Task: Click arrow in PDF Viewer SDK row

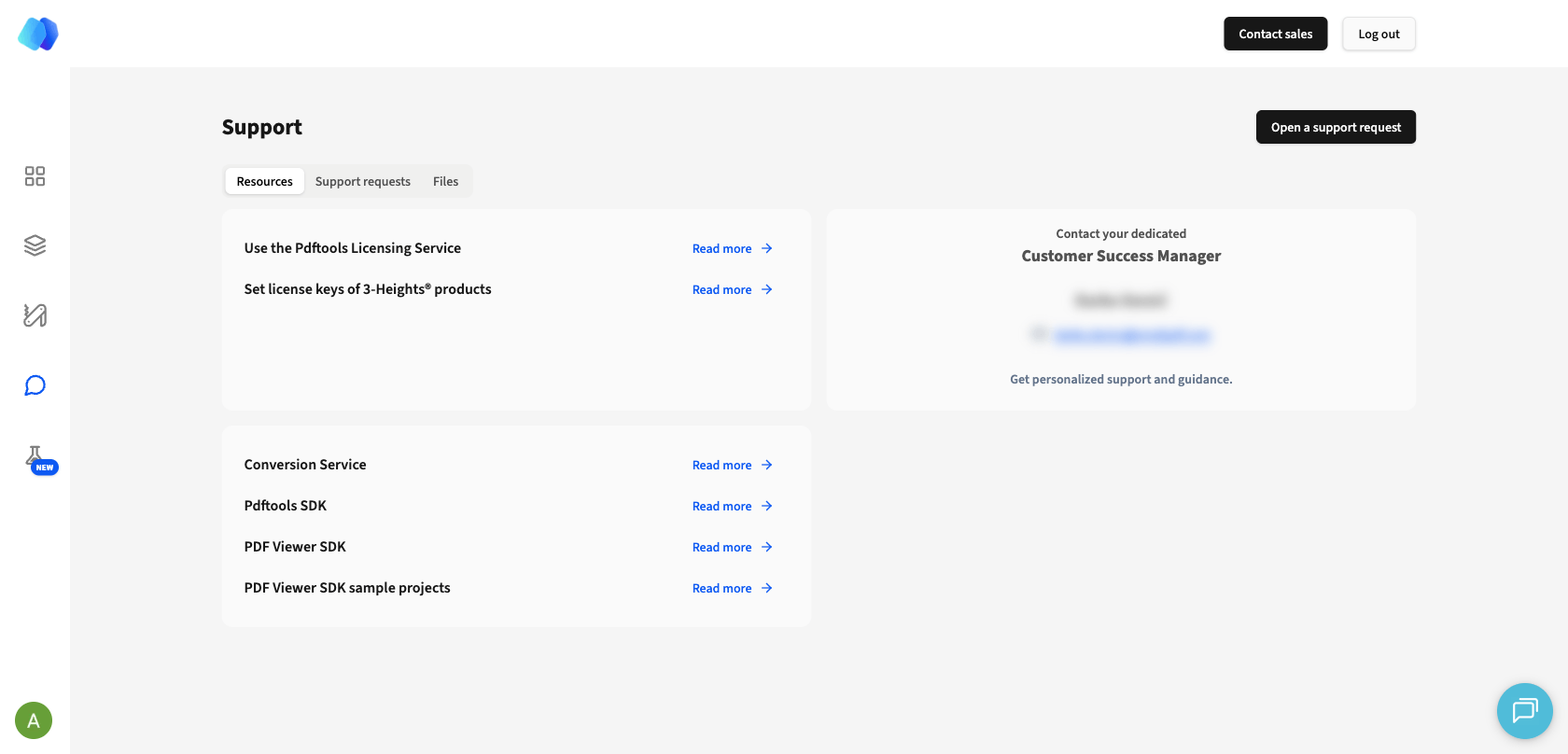Action: (x=767, y=547)
